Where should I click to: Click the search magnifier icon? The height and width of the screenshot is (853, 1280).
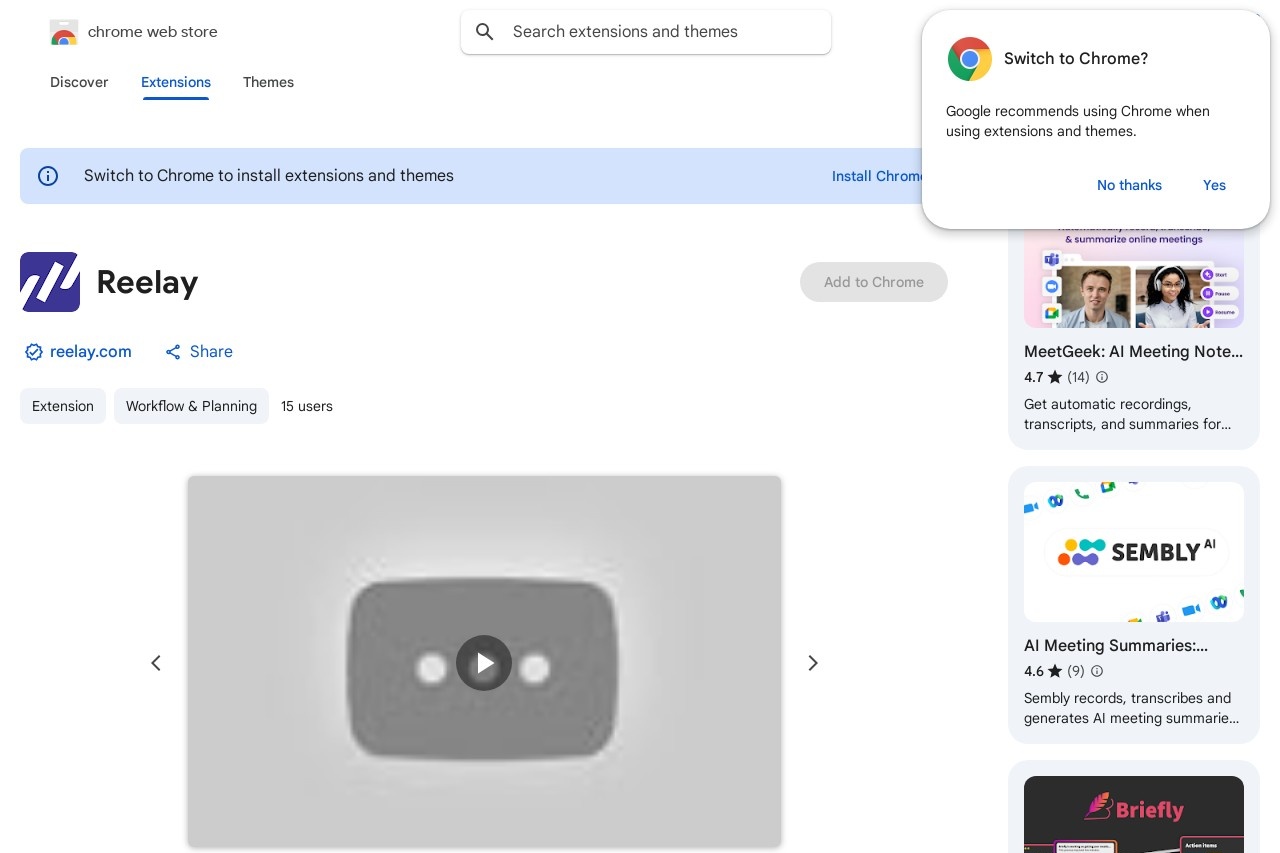(x=485, y=32)
